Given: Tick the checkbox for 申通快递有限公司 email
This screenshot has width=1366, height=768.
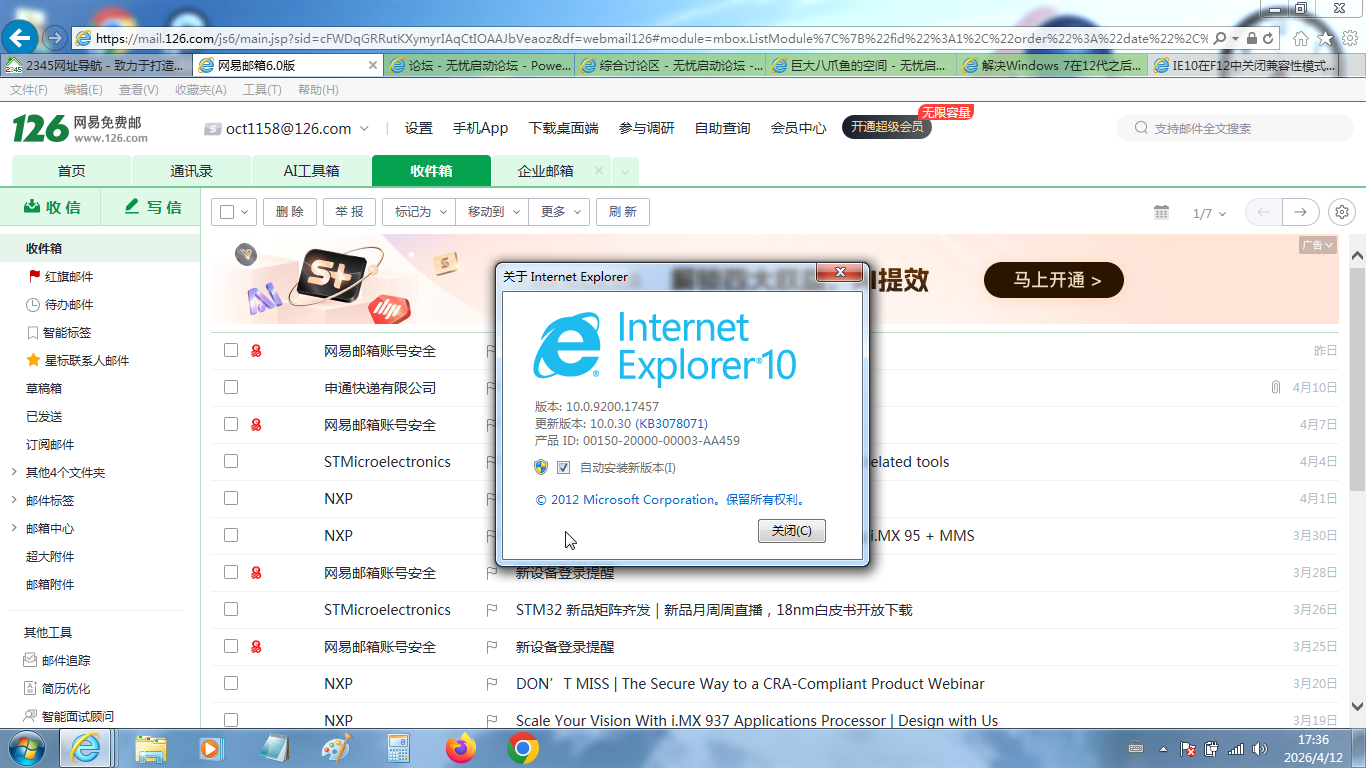Looking at the screenshot, I should pos(231,387).
